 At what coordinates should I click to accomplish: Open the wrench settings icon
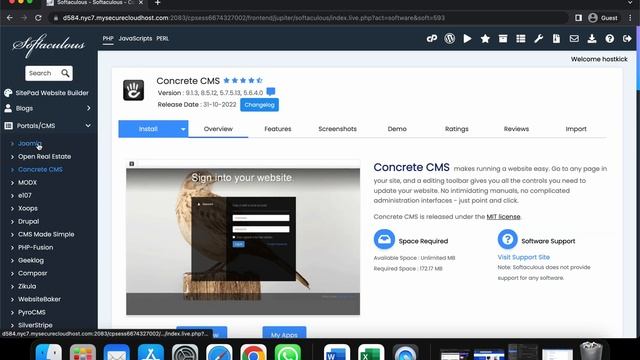click(538, 38)
